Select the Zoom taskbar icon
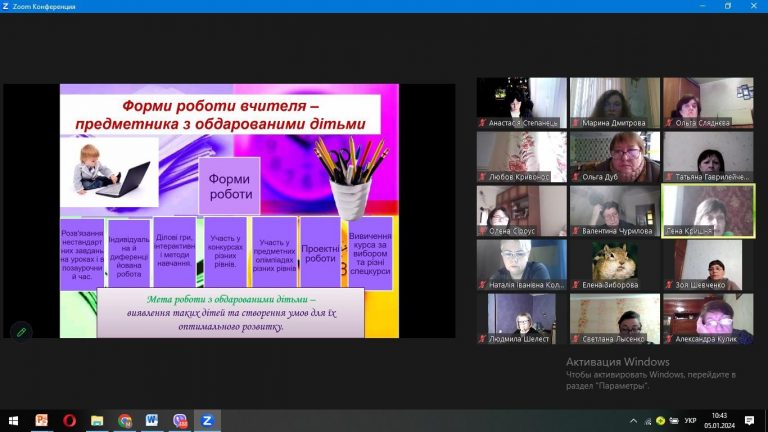The image size is (768, 432). (207, 421)
